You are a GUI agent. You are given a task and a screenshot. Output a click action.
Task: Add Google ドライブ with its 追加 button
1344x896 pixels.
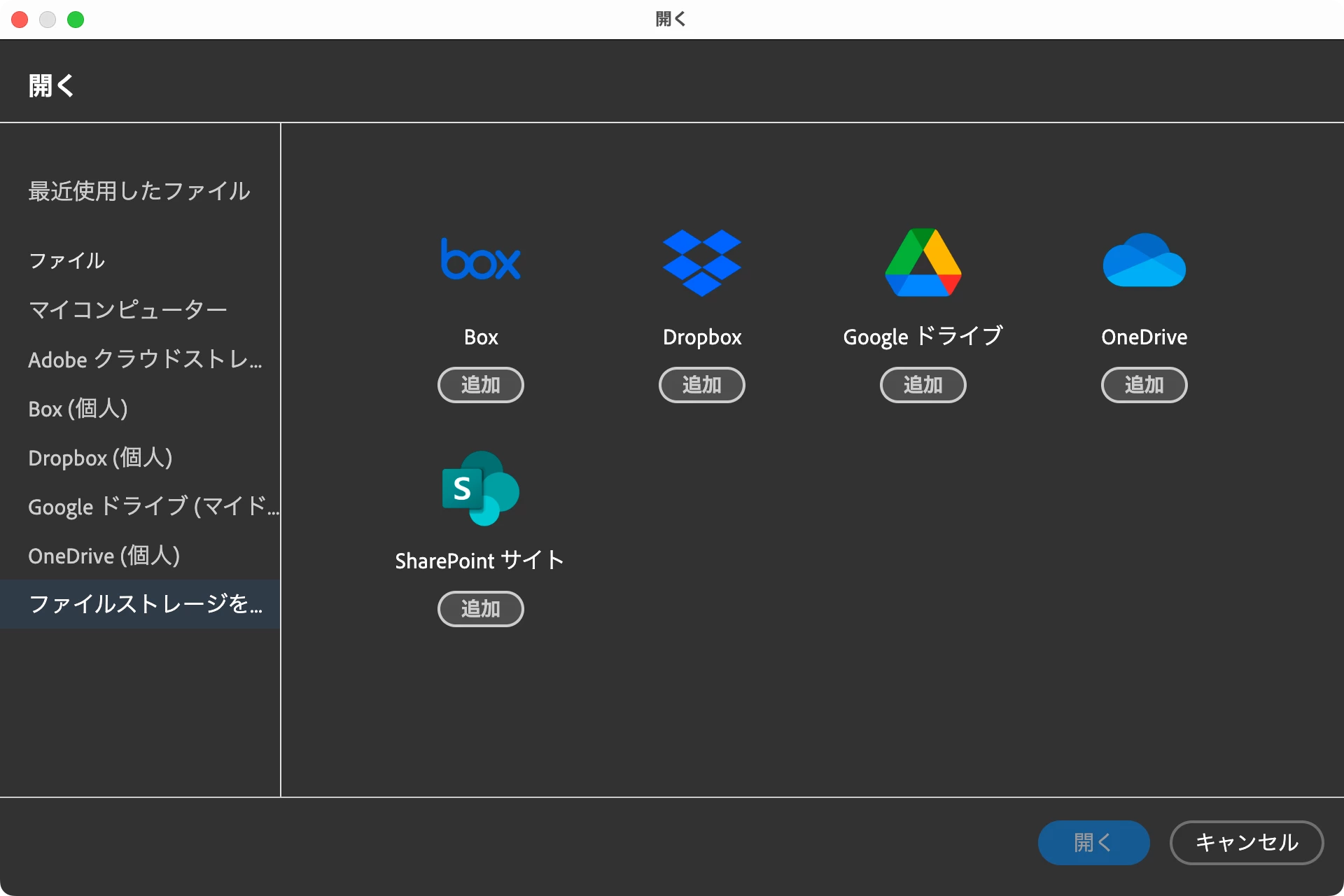coord(923,384)
